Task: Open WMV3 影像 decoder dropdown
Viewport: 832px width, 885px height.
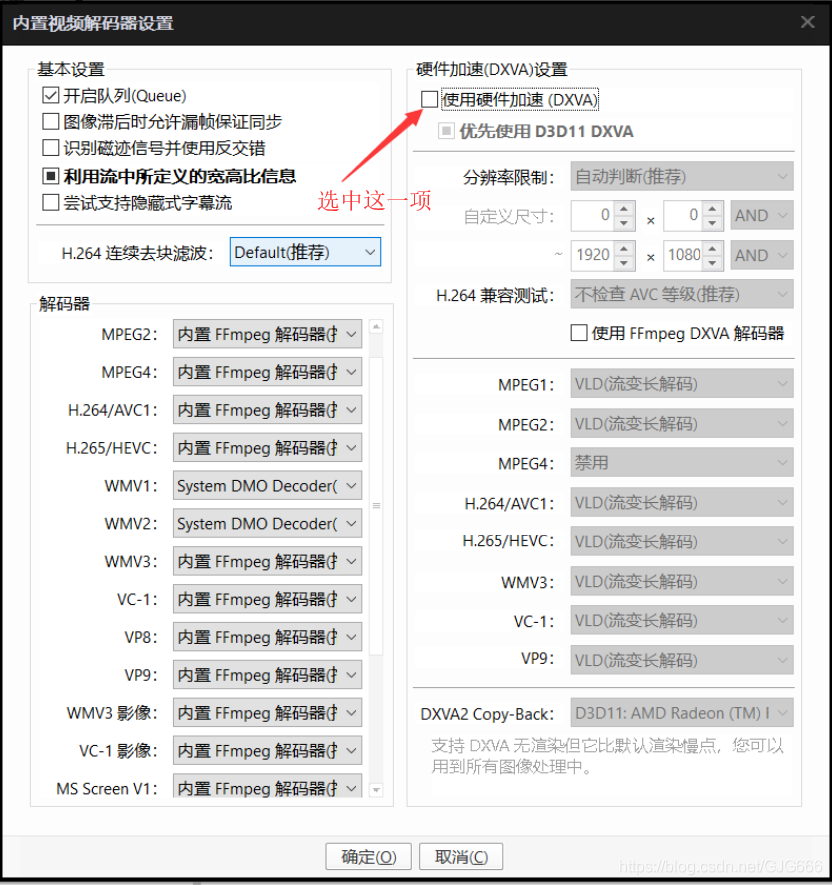Action: click(268, 712)
